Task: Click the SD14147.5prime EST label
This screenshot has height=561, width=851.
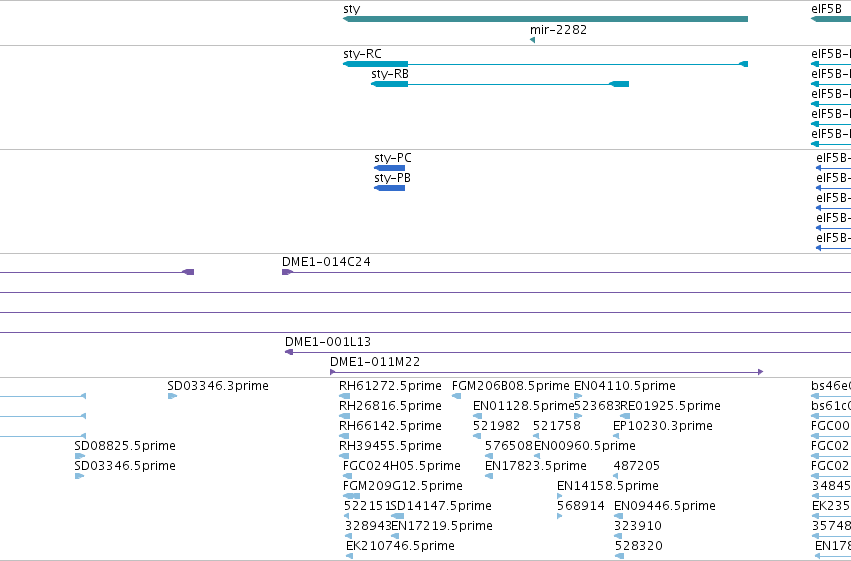Action: coord(441,506)
